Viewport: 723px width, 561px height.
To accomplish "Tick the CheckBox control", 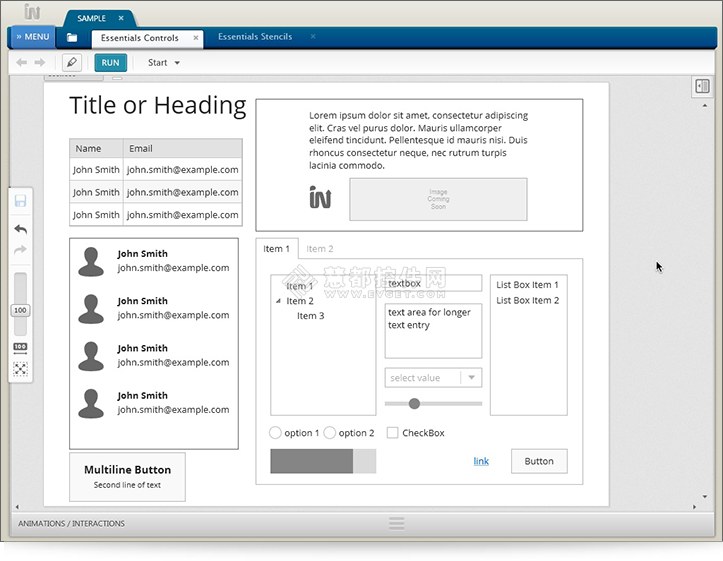I will [x=392, y=432].
